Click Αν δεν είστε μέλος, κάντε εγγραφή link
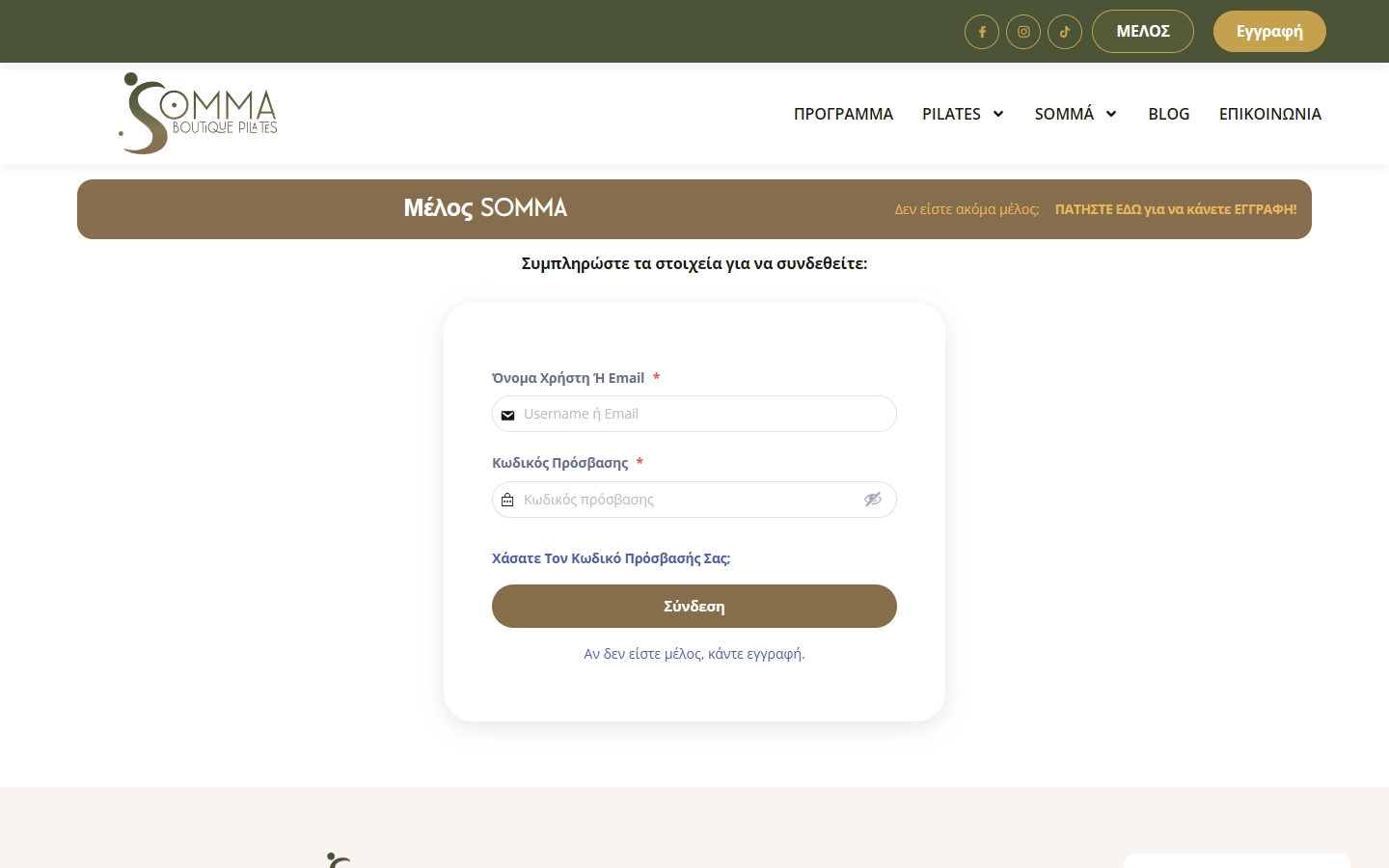Viewport: 1389px width, 868px height. [694, 654]
